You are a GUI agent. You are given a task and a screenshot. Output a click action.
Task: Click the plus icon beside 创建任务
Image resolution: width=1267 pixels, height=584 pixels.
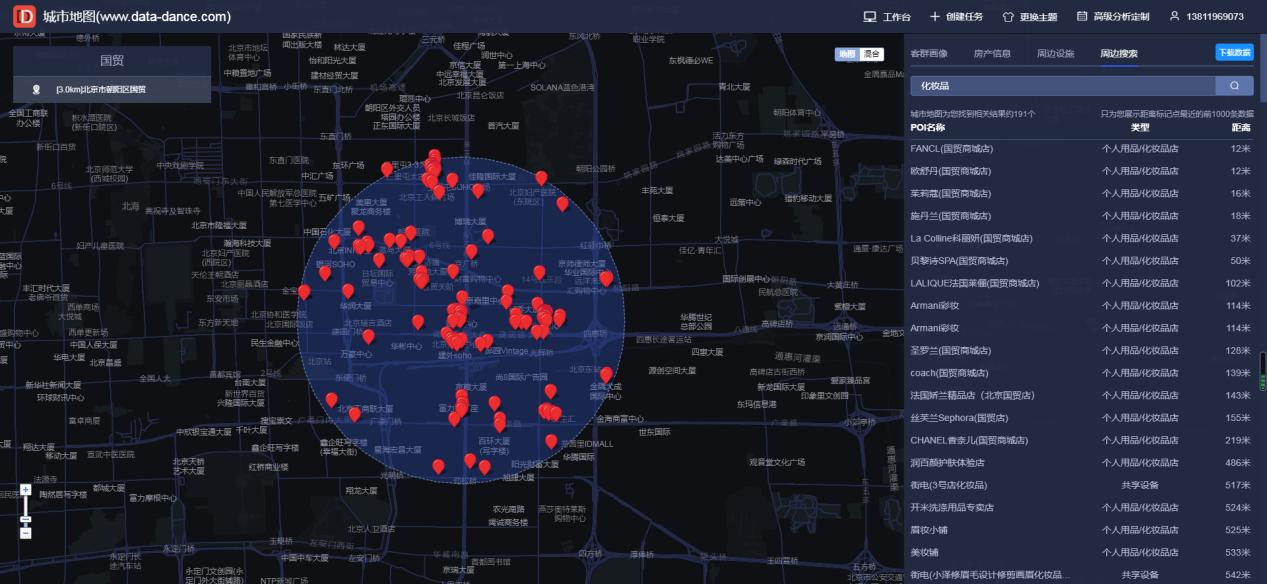coord(935,17)
